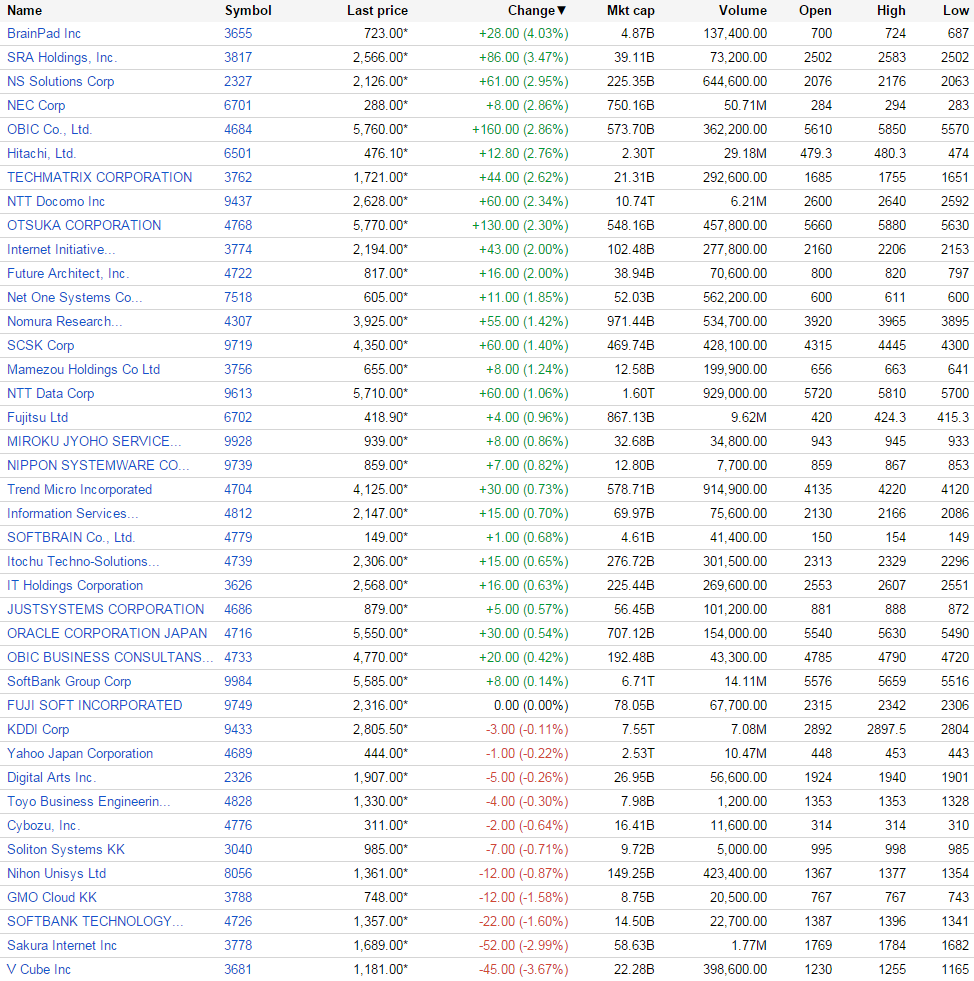Sort by Last price column header
This screenshot has width=974, height=981.
377,10
